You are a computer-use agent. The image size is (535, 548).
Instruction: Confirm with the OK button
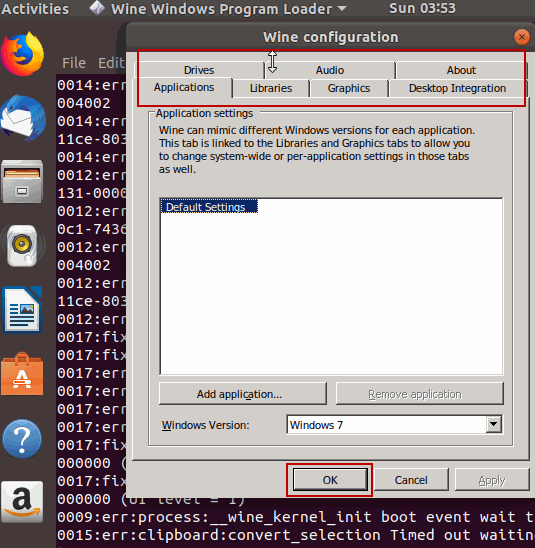[330, 480]
